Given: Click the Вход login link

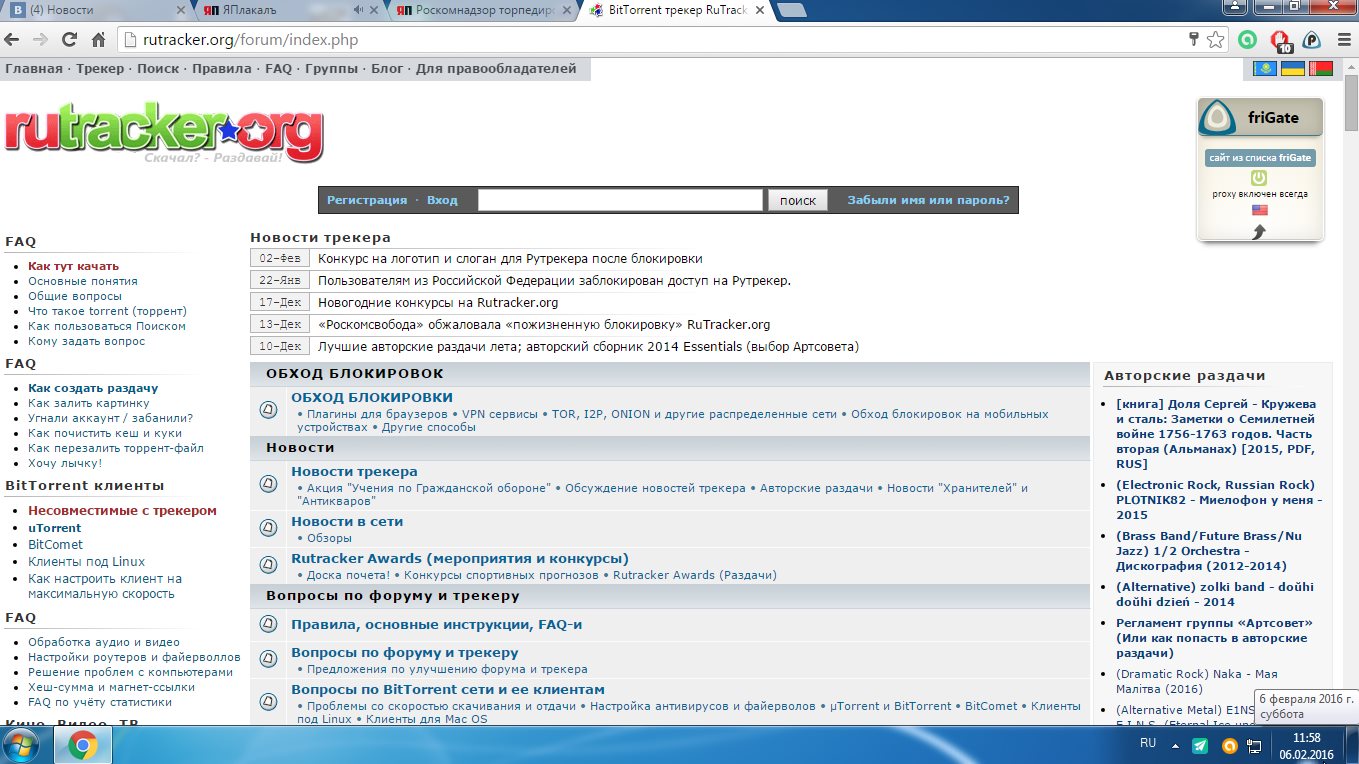Looking at the screenshot, I should 442,200.
